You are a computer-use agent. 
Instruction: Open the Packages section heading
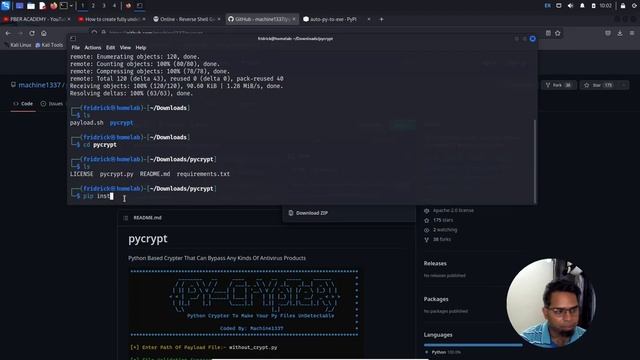436,299
